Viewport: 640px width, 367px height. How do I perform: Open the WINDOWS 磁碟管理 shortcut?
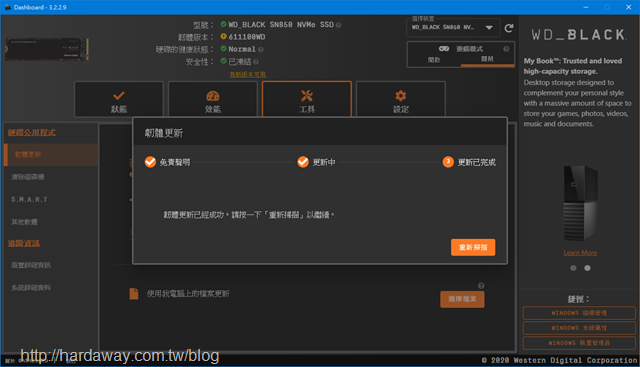(x=579, y=313)
